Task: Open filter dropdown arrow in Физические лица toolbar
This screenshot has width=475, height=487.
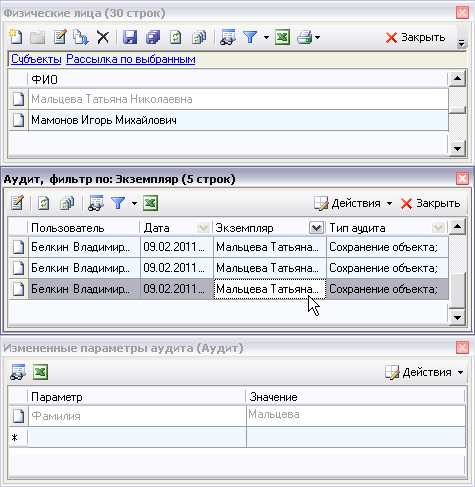Action: [x=266, y=37]
